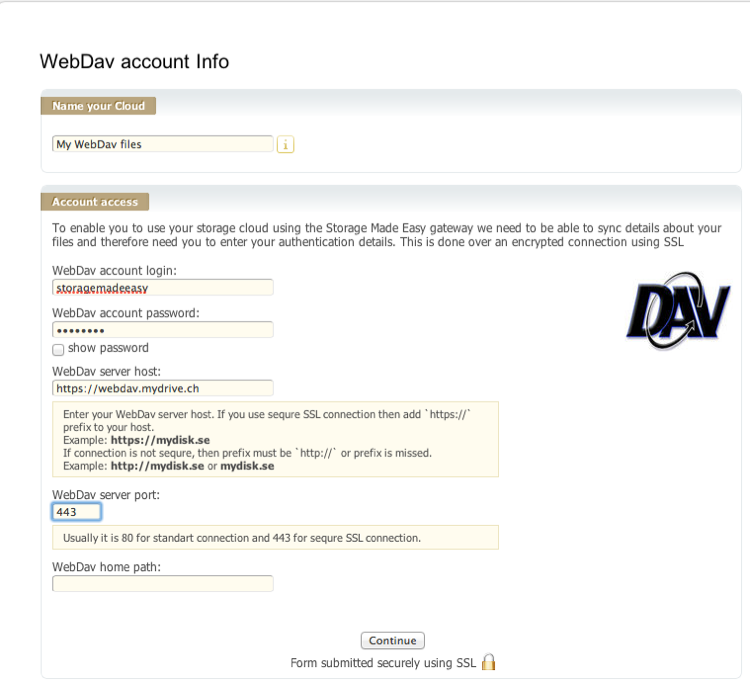Click the WebDav home path label
The image size is (750, 684).
pyautogui.click(x=106, y=567)
